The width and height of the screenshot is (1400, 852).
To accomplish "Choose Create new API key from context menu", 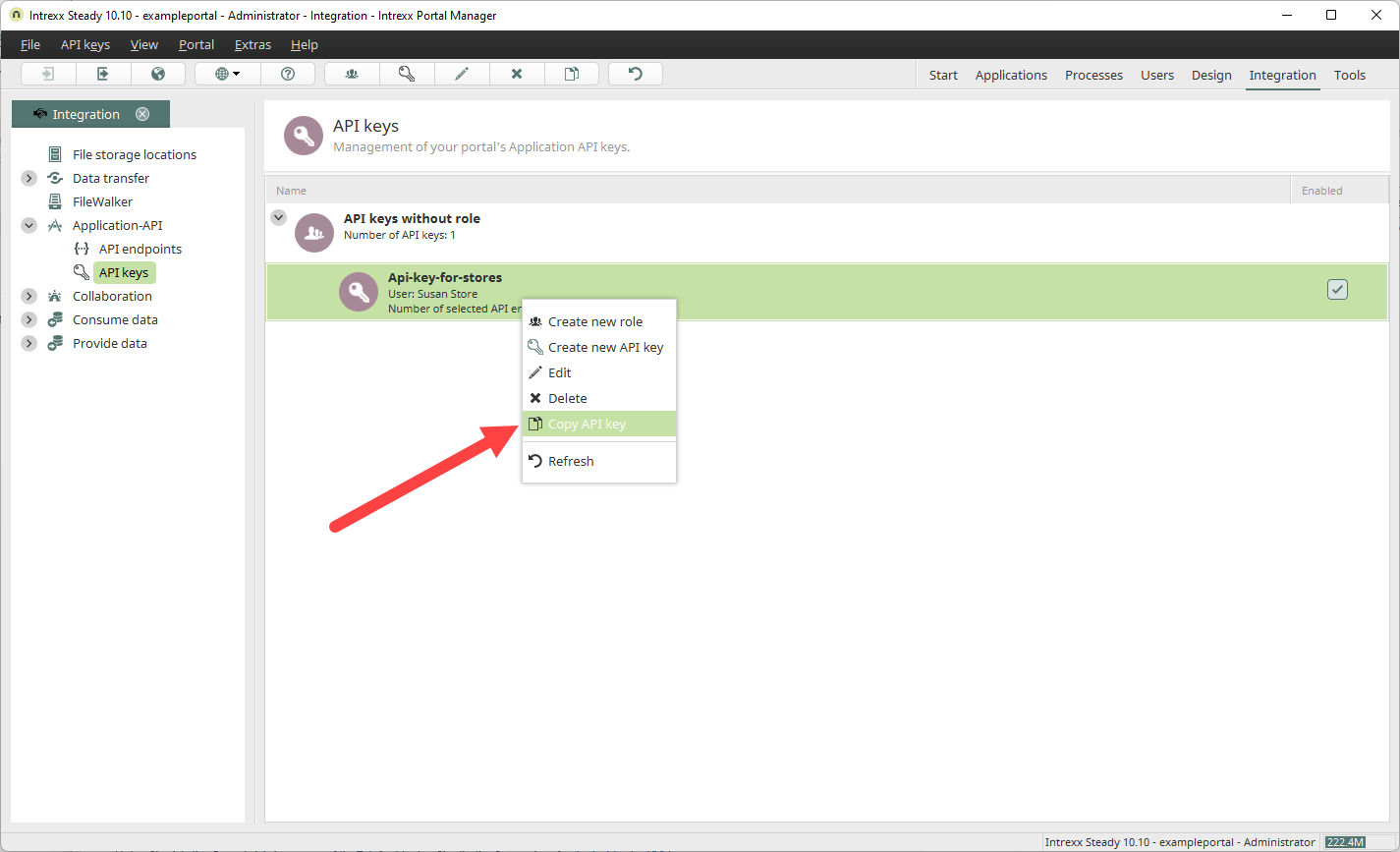I will point(599,347).
